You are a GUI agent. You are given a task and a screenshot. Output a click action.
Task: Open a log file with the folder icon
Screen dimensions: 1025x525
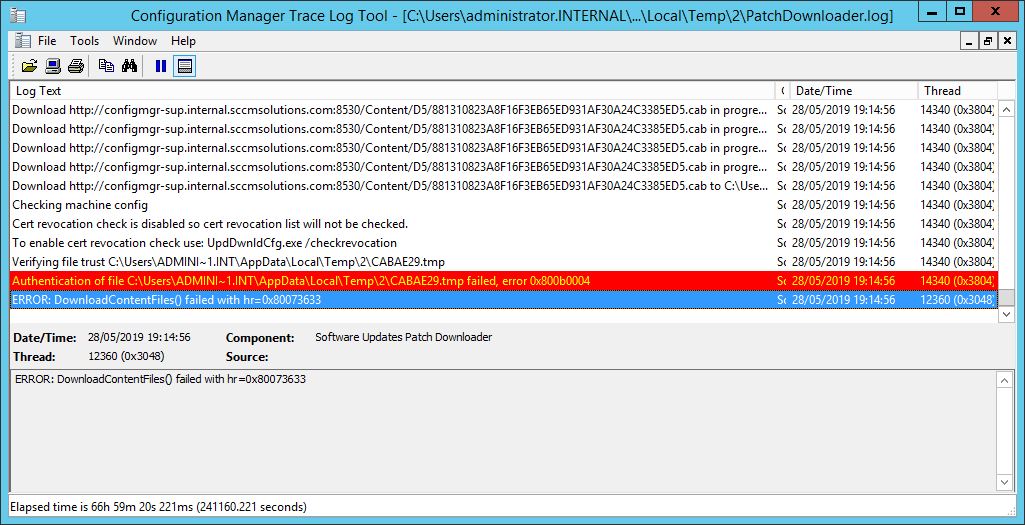pyautogui.click(x=29, y=66)
